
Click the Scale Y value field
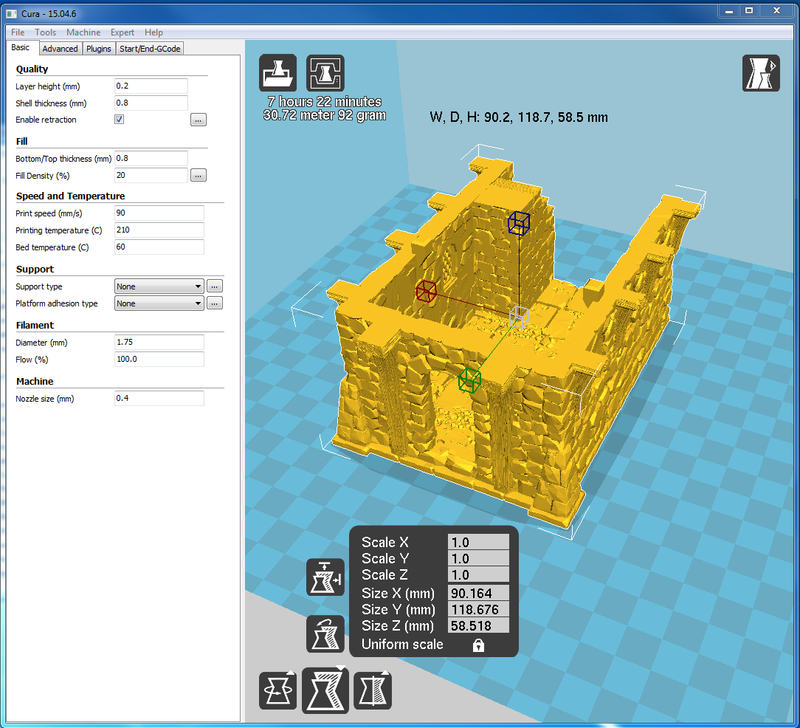point(479,558)
